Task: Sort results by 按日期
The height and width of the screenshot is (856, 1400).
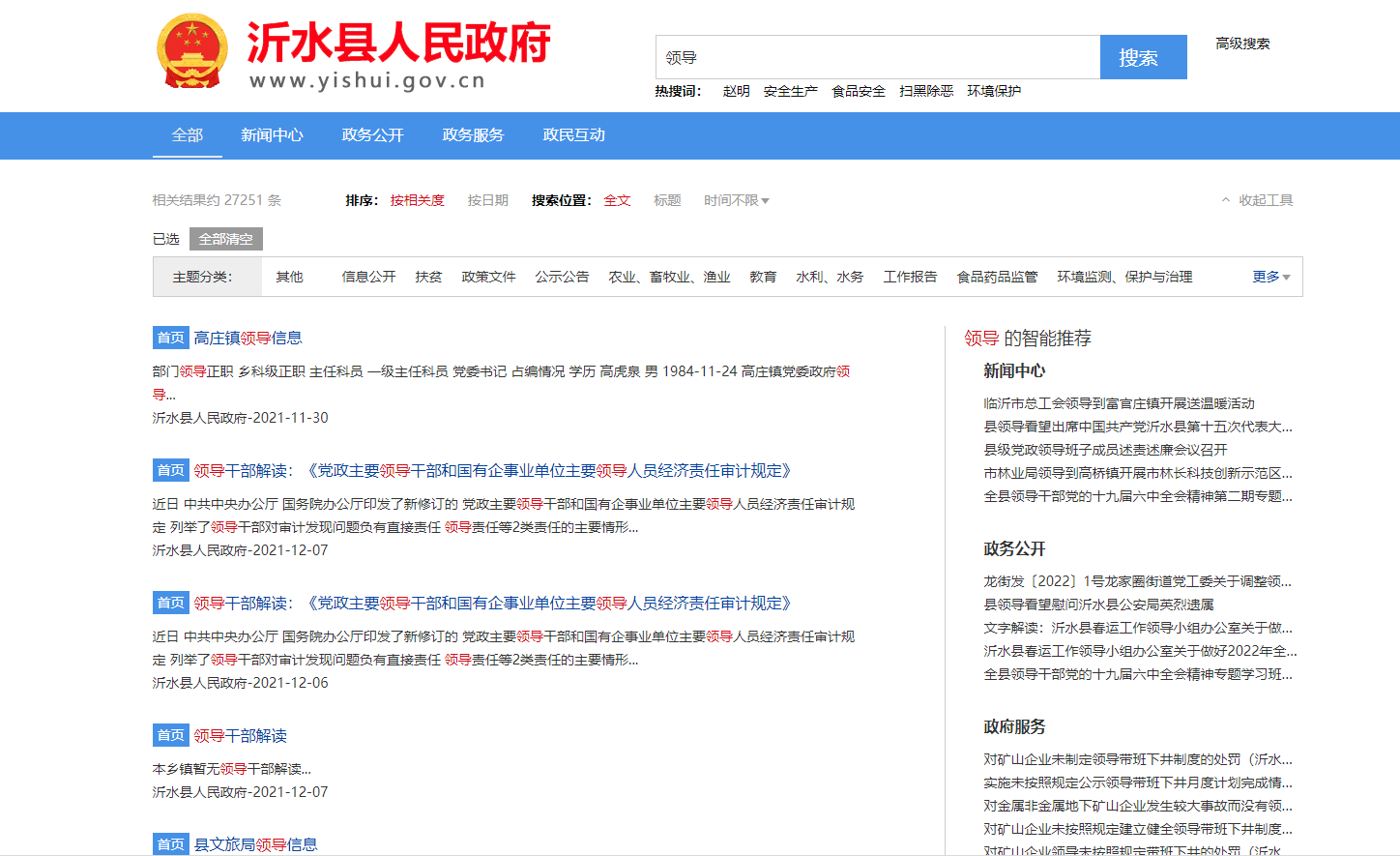Action: (487, 200)
